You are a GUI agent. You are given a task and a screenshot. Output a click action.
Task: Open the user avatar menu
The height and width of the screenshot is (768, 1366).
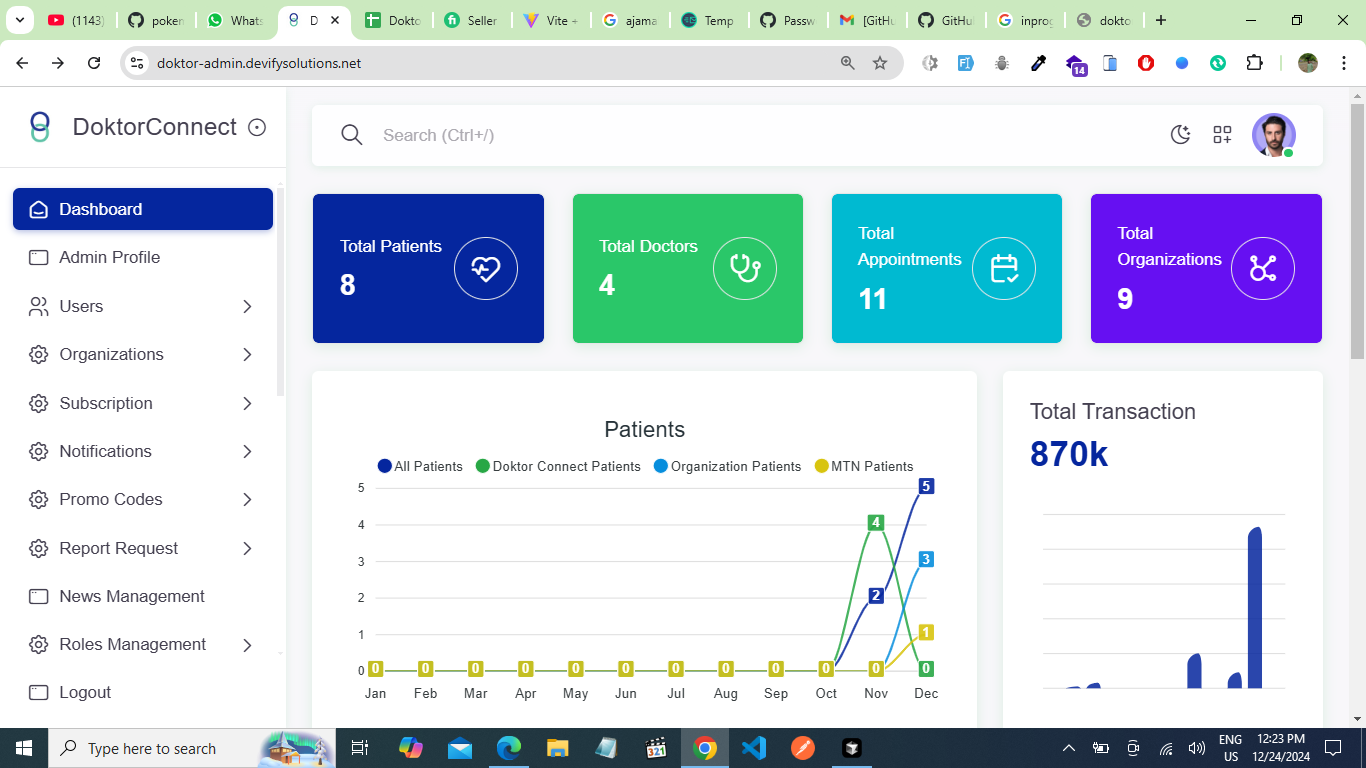coord(1274,135)
